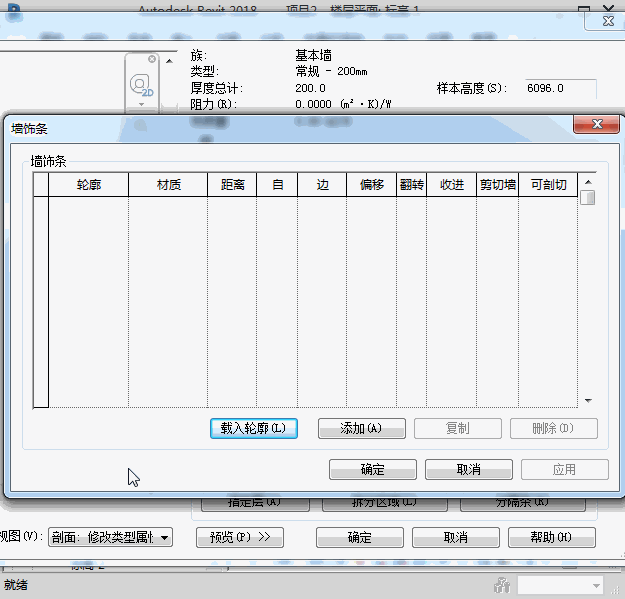
Task: Click the table's vertical scrollbar thumb
Action: 588,197
